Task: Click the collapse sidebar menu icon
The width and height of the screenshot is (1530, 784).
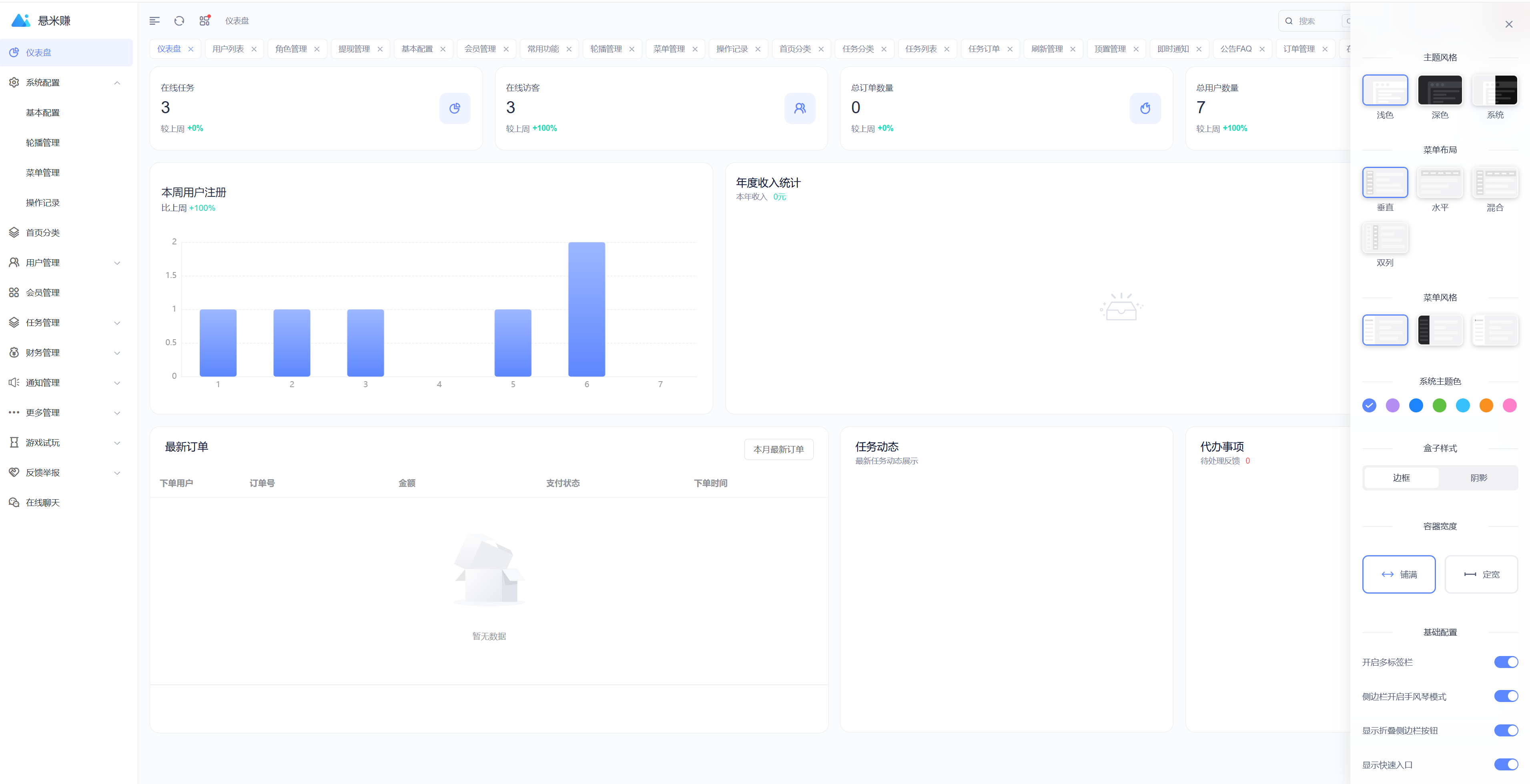Action: tap(154, 21)
